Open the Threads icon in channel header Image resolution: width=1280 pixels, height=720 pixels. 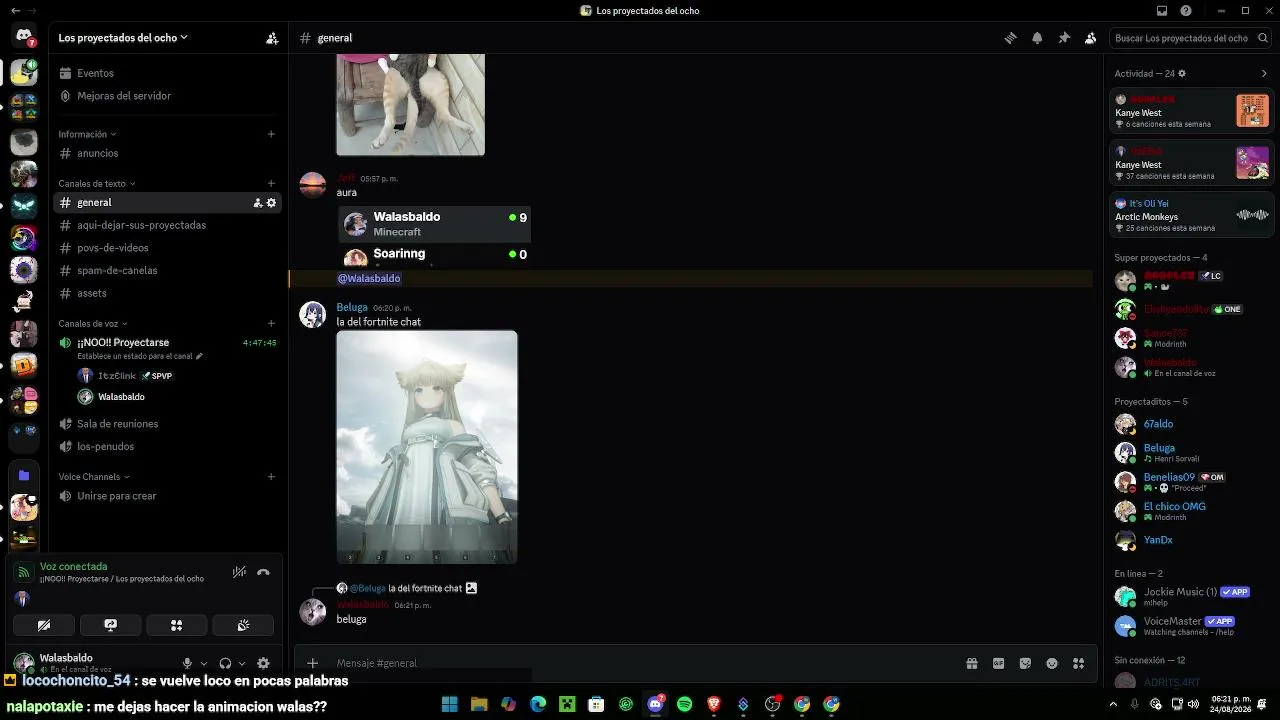pyautogui.click(x=1011, y=38)
